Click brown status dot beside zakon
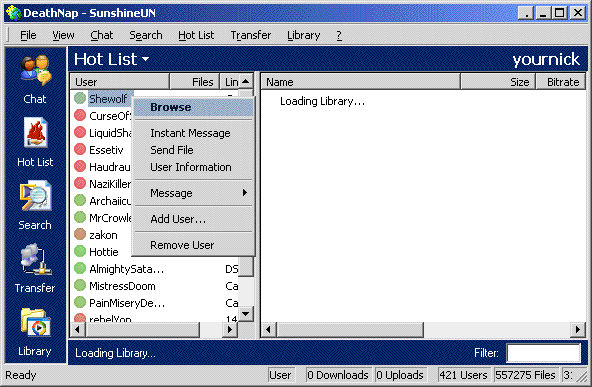The height and width of the screenshot is (387, 592). click(80, 234)
